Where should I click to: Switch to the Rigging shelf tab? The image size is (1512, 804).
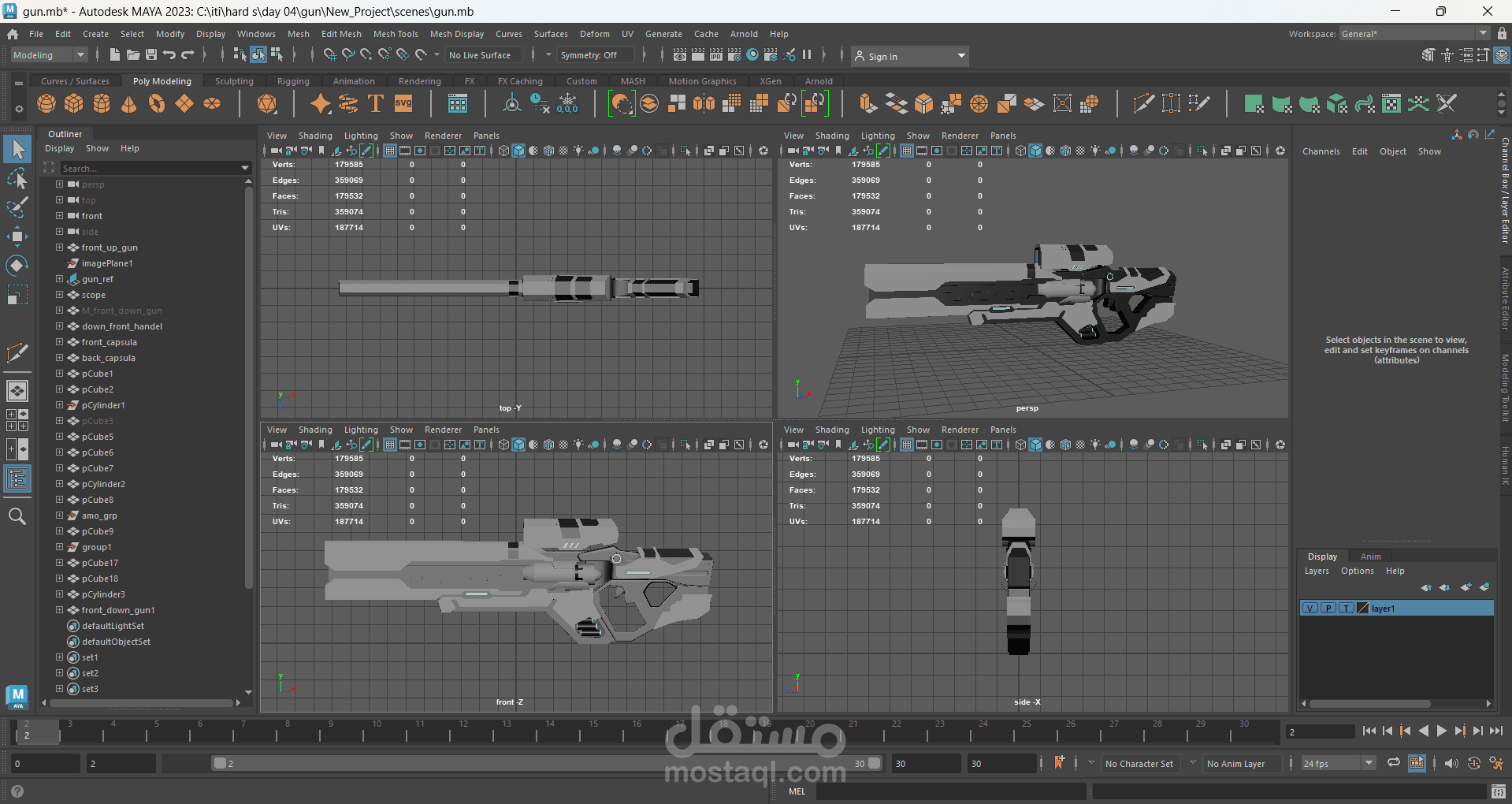click(x=293, y=81)
